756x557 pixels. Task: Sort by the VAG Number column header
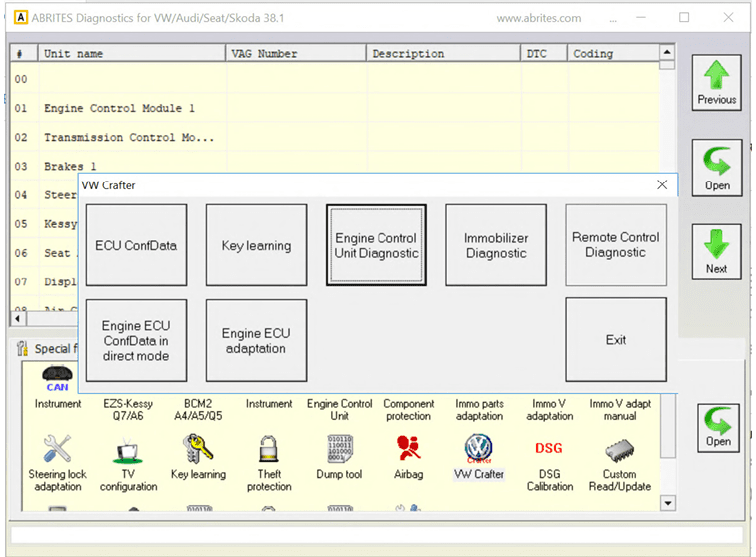pos(295,54)
